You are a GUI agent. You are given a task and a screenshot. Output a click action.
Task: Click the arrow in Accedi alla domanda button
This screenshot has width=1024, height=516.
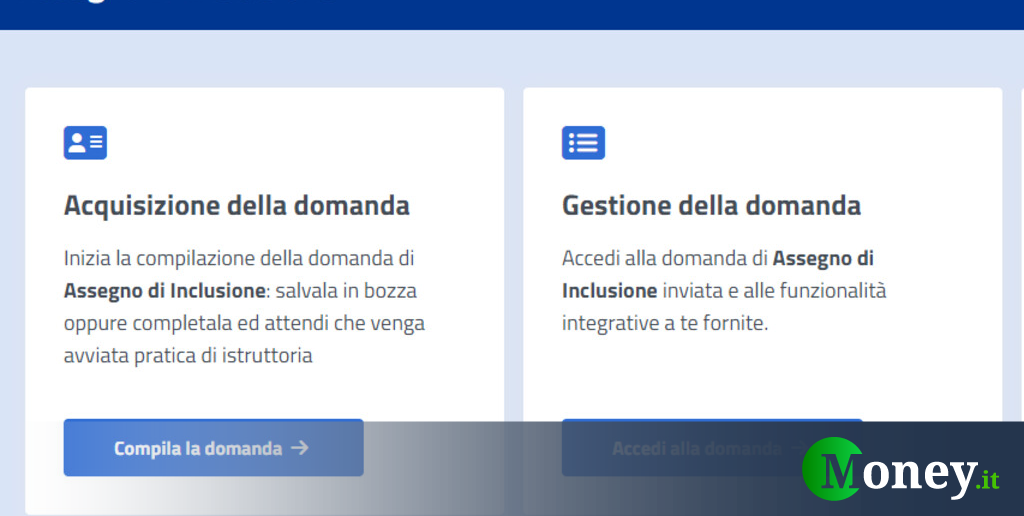click(x=797, y=448)
